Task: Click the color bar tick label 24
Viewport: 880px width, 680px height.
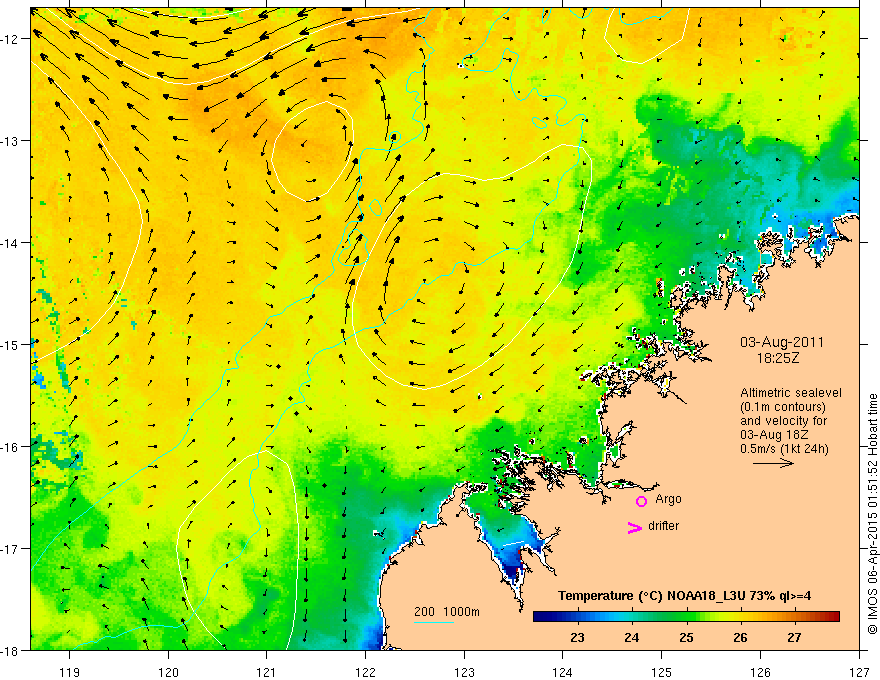Action: pyautogui.click(x=631, y=638)
